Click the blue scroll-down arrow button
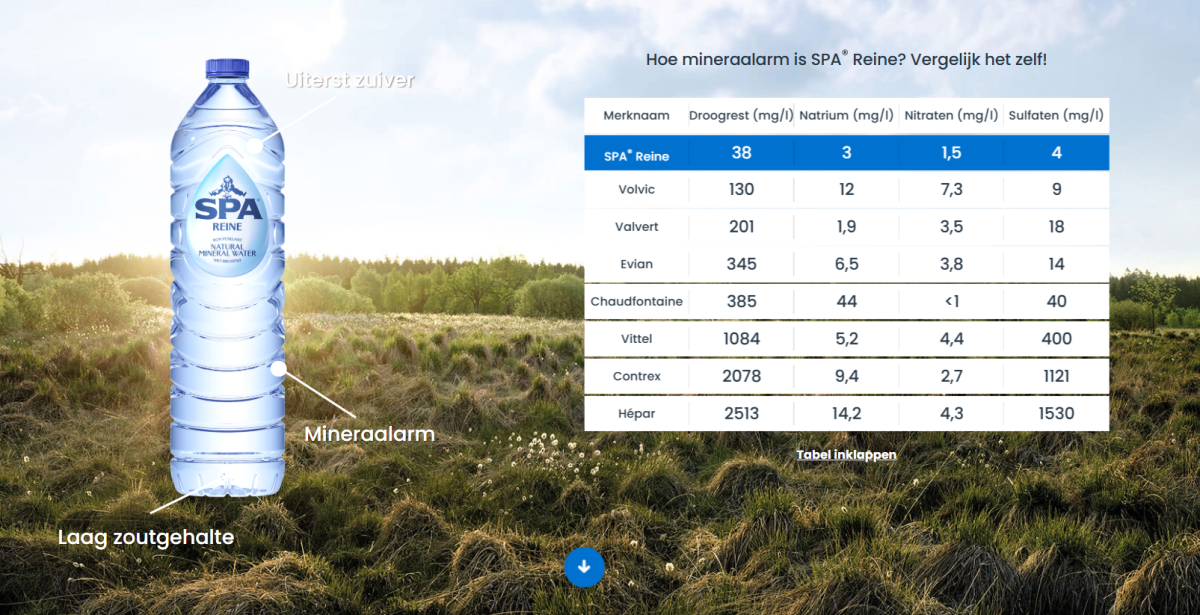The height and width of the screenshot is (615, 1200). 584,567
